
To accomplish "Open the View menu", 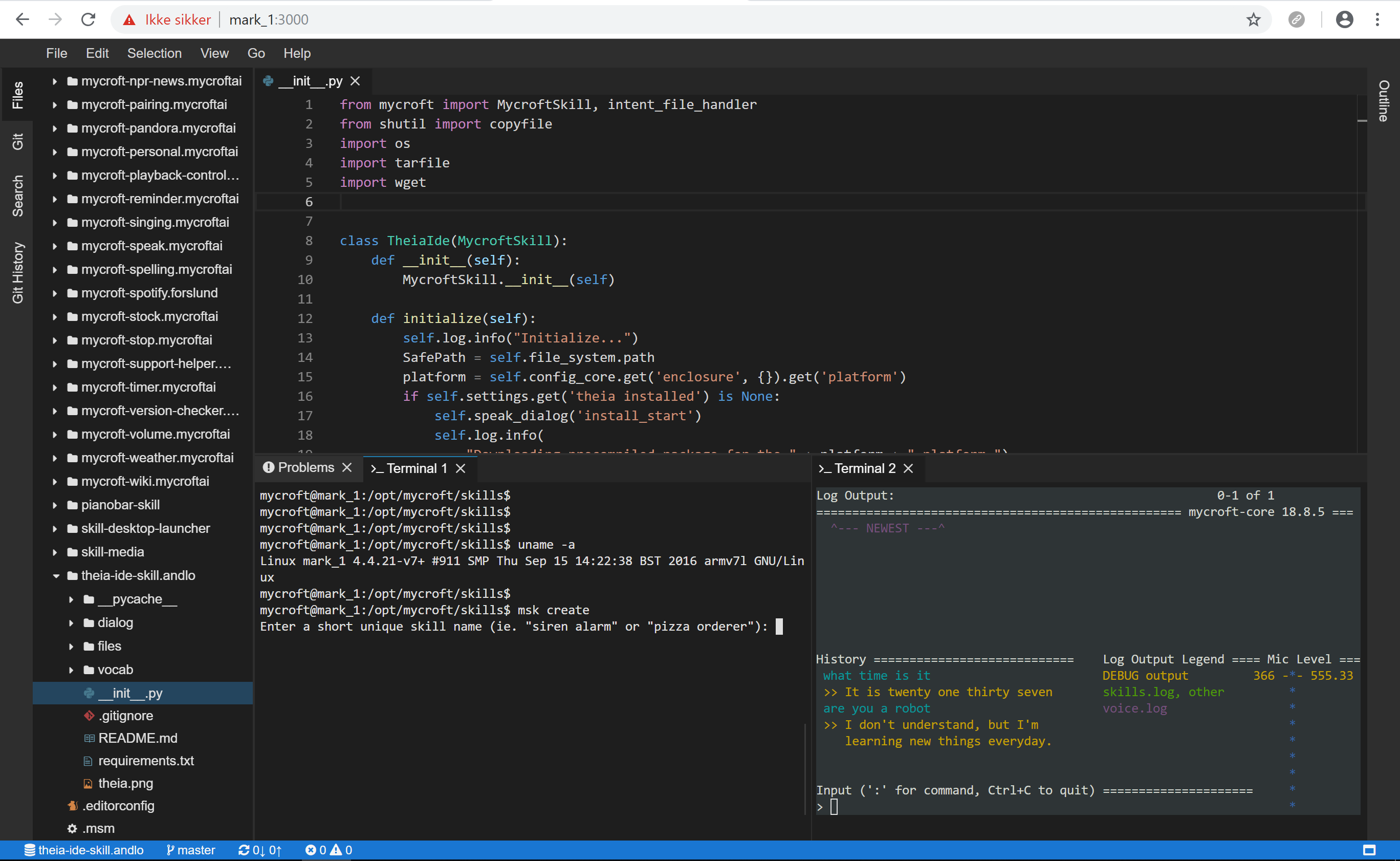I will (214, 53).
